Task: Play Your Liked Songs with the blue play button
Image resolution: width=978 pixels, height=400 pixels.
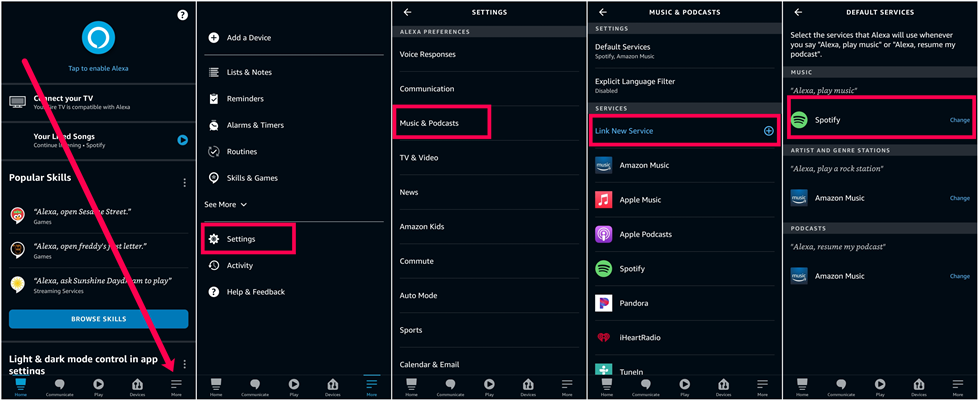Action: click(x=182, y=140)
